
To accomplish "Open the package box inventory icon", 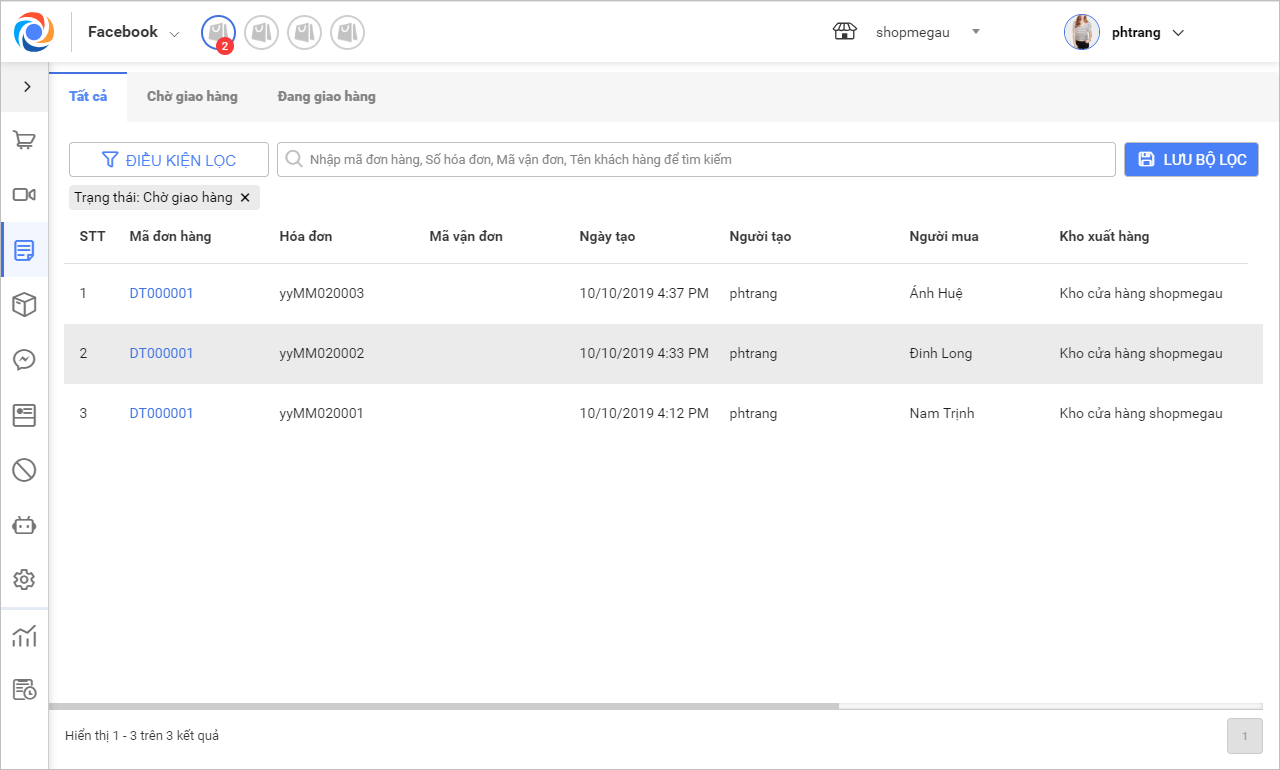I will 24,305.
